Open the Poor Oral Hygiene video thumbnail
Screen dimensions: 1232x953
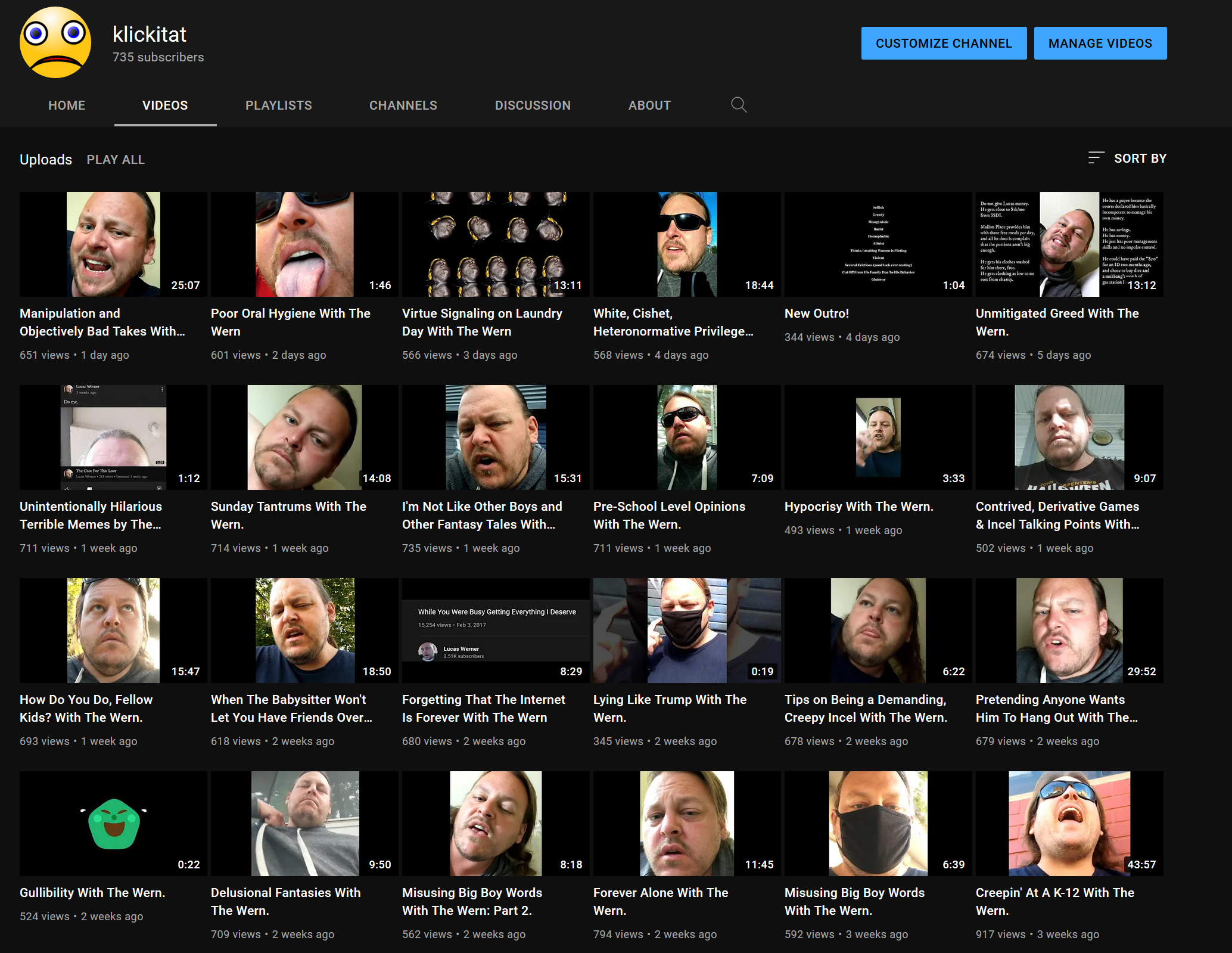click(x=304, y=244)
